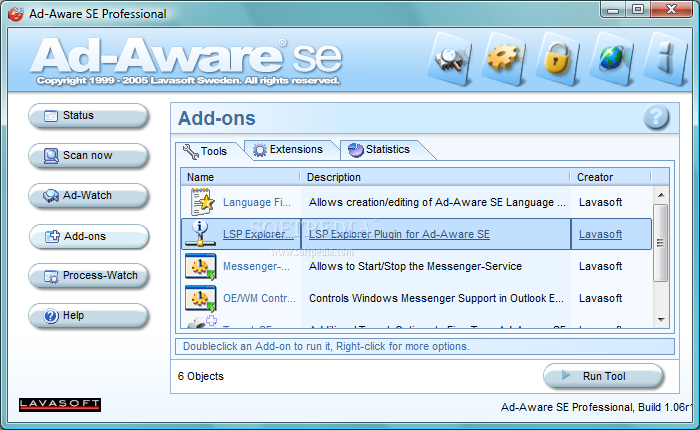Start a scan with Scan now
This screenshot has height=430, width=700.
tap(88, 156)
